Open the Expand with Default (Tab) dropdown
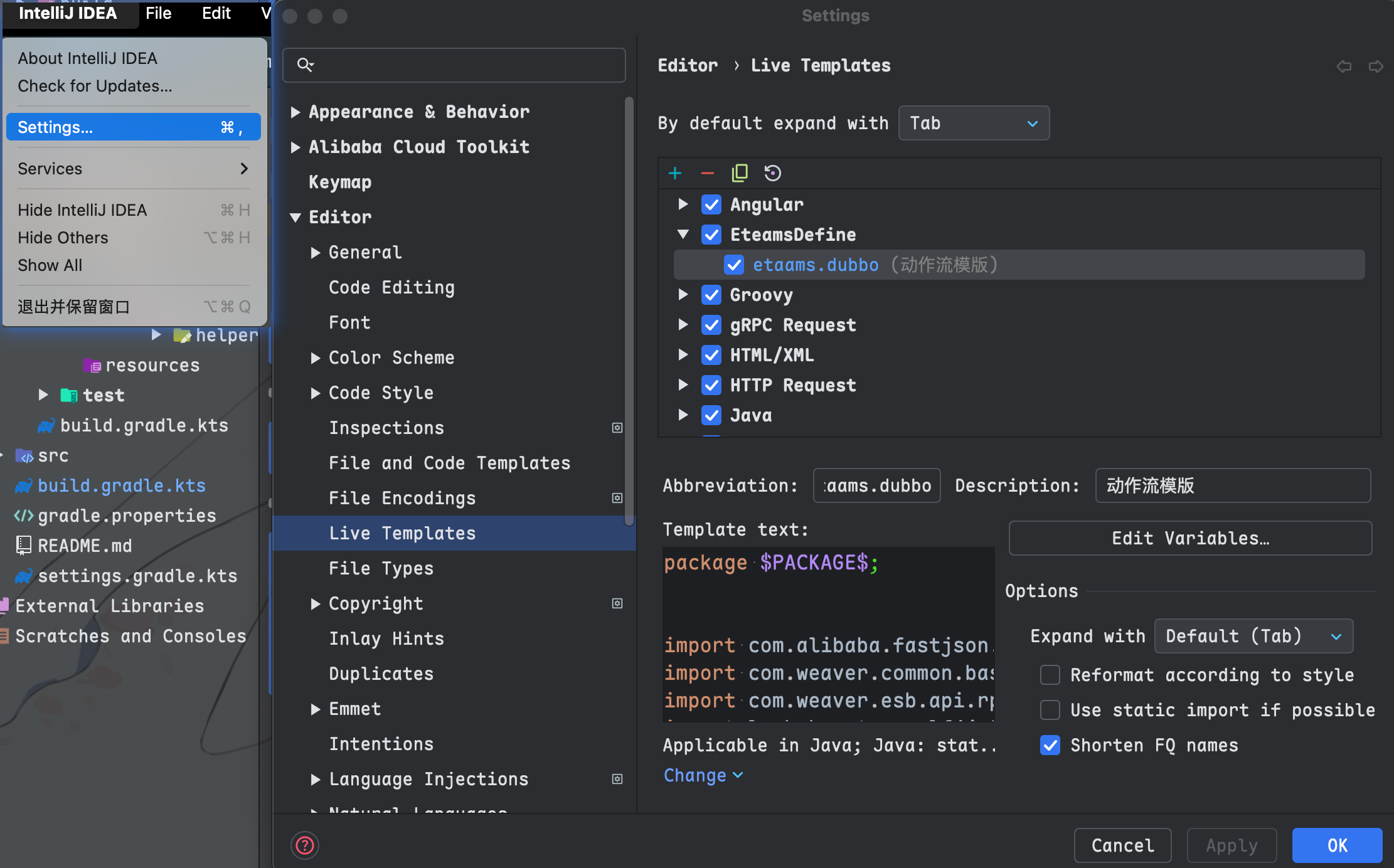 click(1253, 636)
